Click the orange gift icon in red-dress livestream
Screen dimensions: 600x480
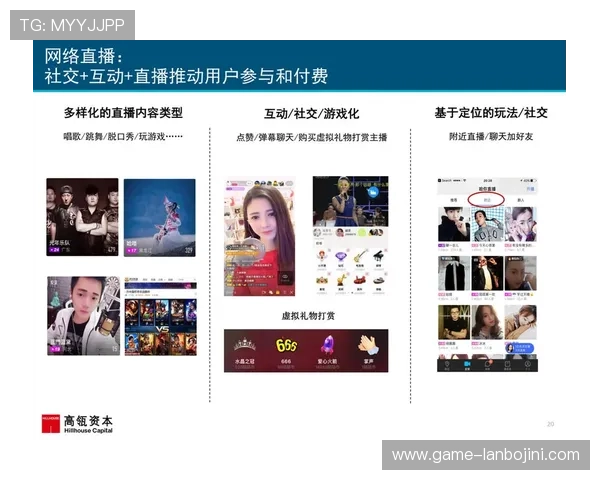point(278,293)
